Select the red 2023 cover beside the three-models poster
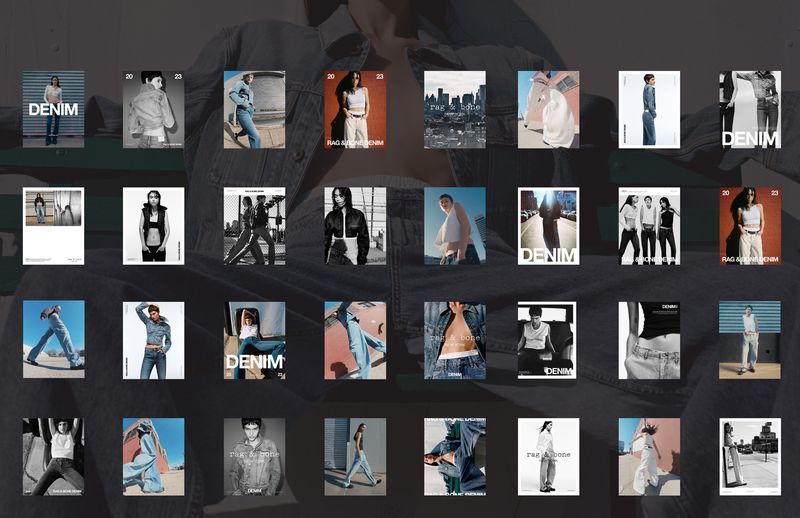 (x=750, y=226)
